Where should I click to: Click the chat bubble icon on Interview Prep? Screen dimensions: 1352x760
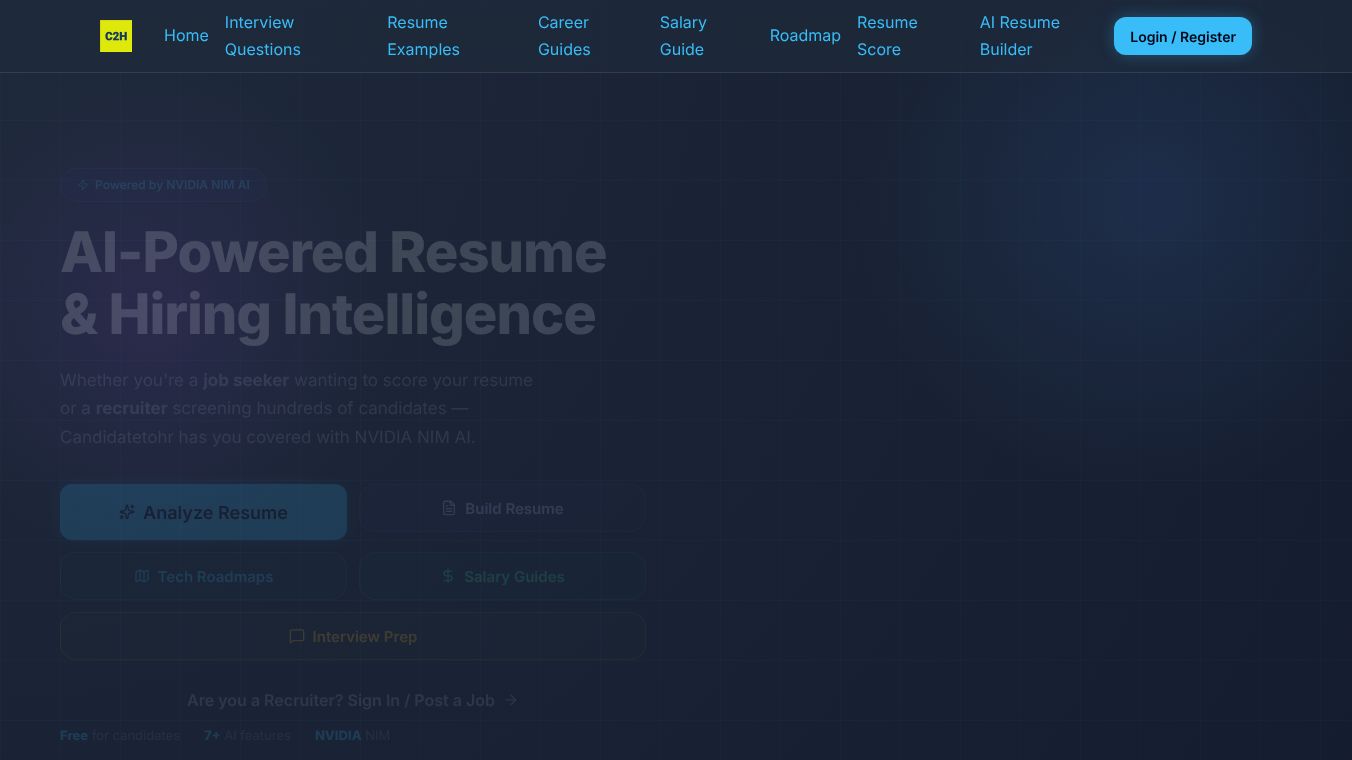pyautogui.click(x=296, y=636)
